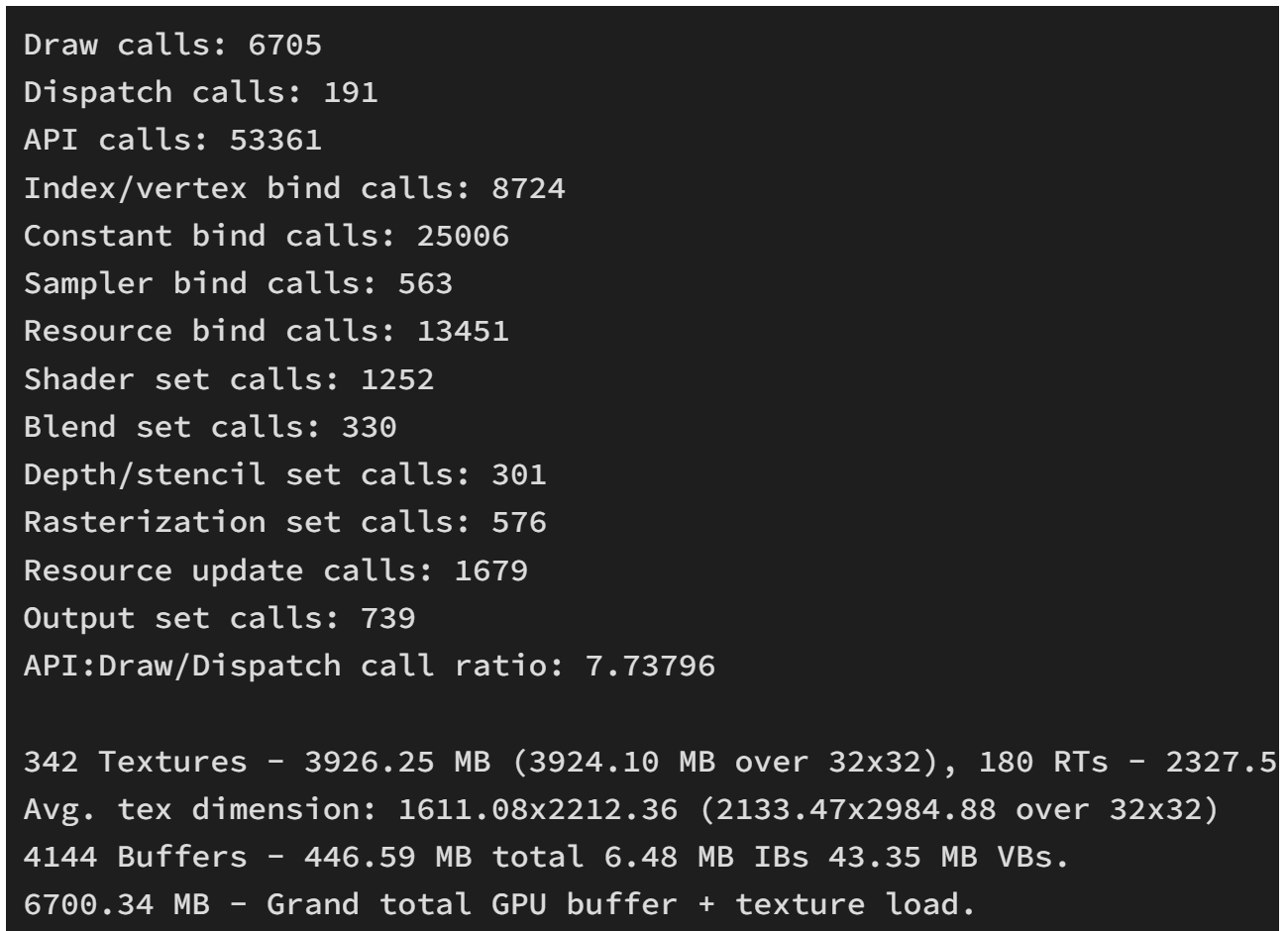Click the Rasterization set calls: 576 line
1288x931 pixels.
[285, 522]
